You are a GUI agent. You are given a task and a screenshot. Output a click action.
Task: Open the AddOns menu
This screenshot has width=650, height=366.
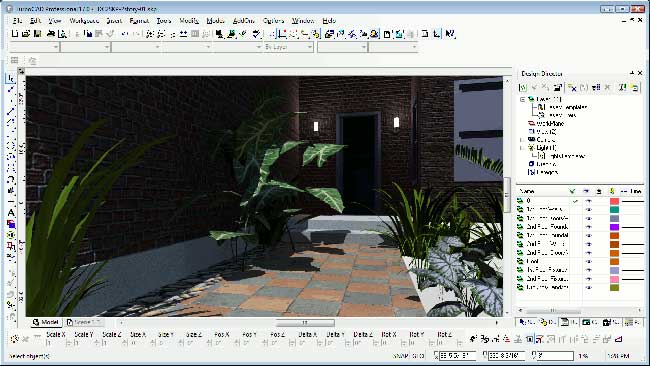243,20
